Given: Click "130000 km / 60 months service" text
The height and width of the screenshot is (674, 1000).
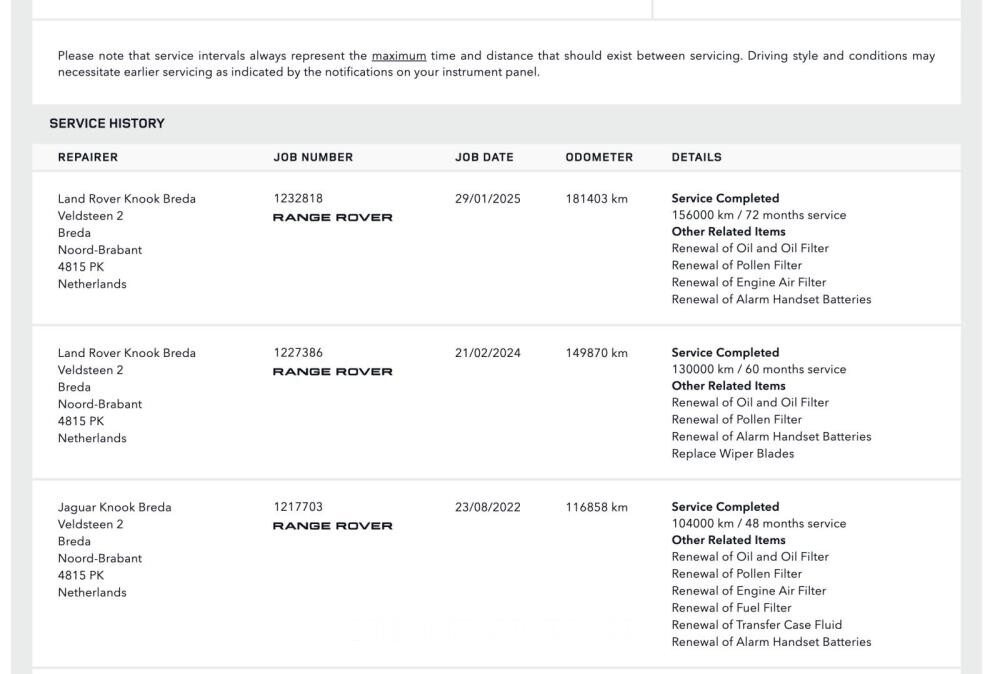Looking at the screenshot, I should (758, 369).
